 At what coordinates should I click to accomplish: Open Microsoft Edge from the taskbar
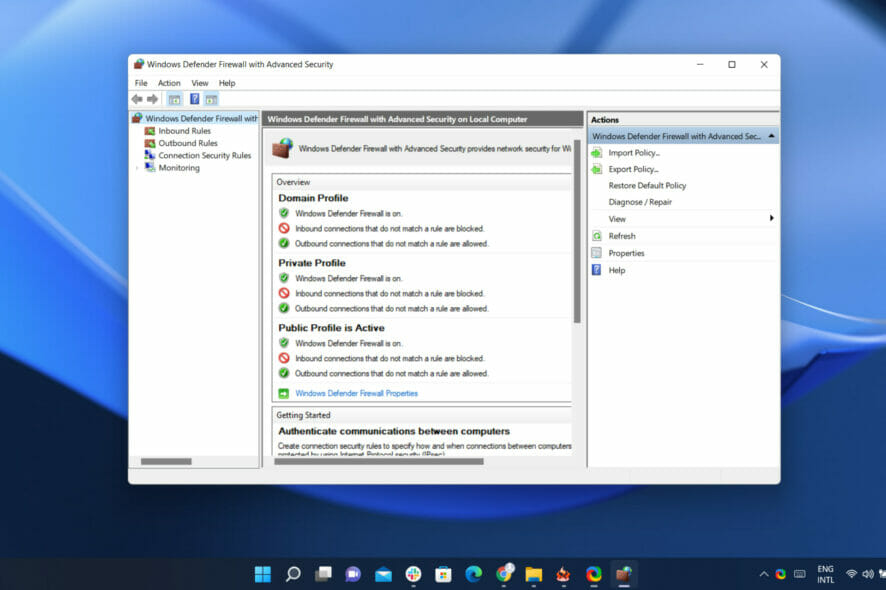pos(473,575)
